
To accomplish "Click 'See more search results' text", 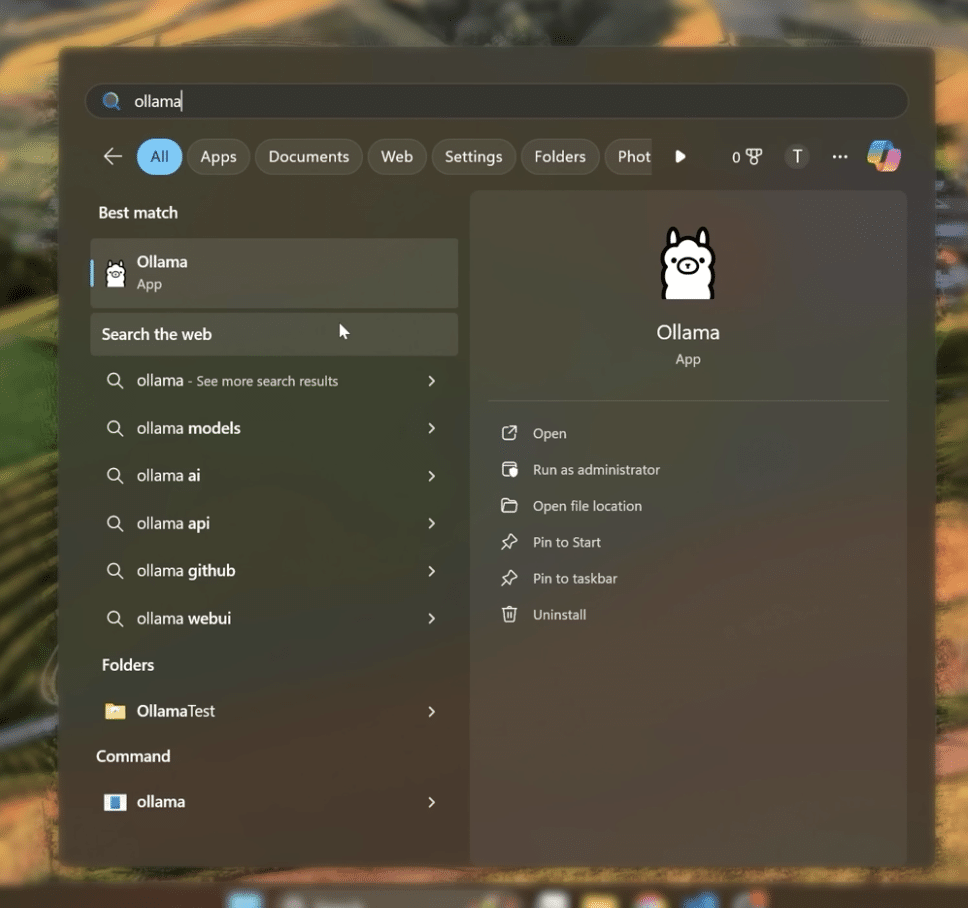I will [267, 381].
